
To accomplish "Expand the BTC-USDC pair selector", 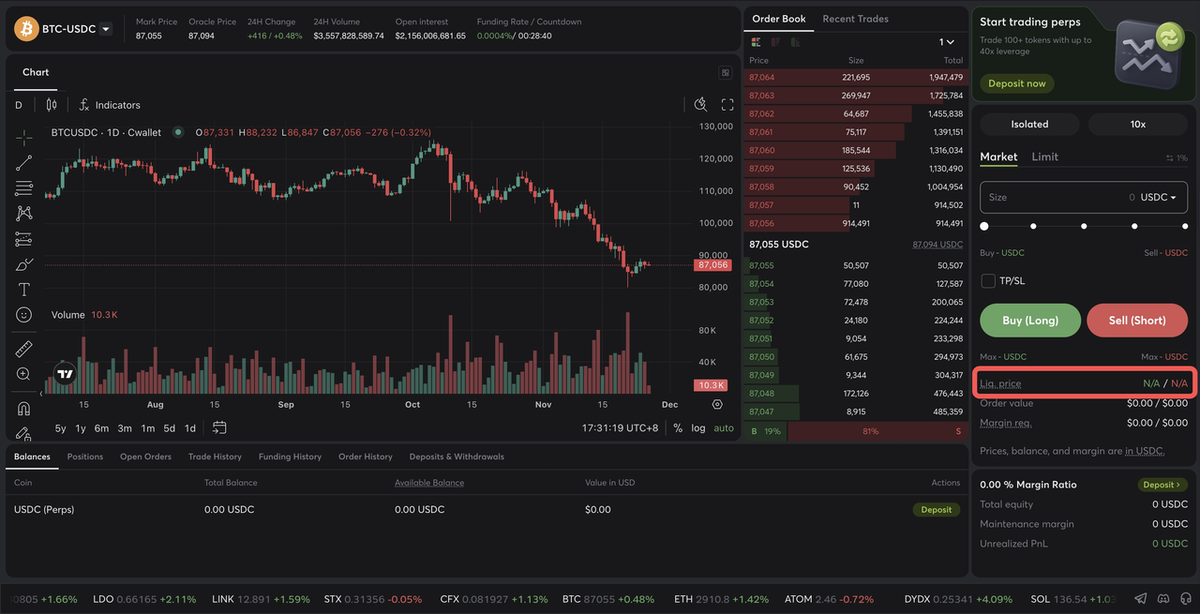I will tap(105, 29).
